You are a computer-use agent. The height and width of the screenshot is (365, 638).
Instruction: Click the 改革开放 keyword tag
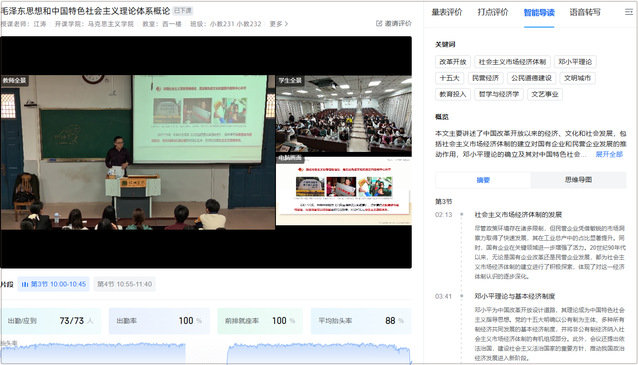point(452,62)
